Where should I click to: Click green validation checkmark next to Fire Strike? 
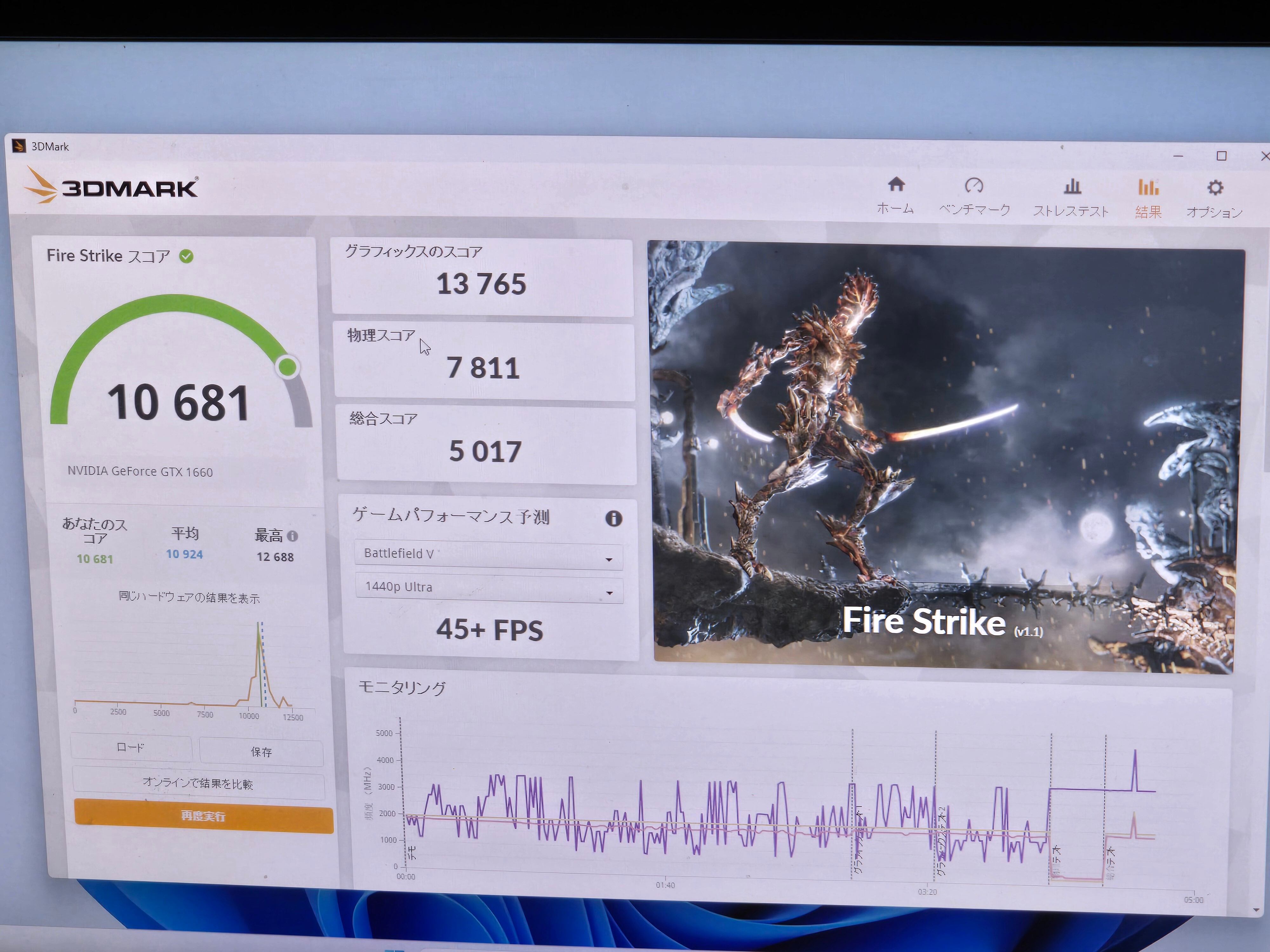click(186, 256)
